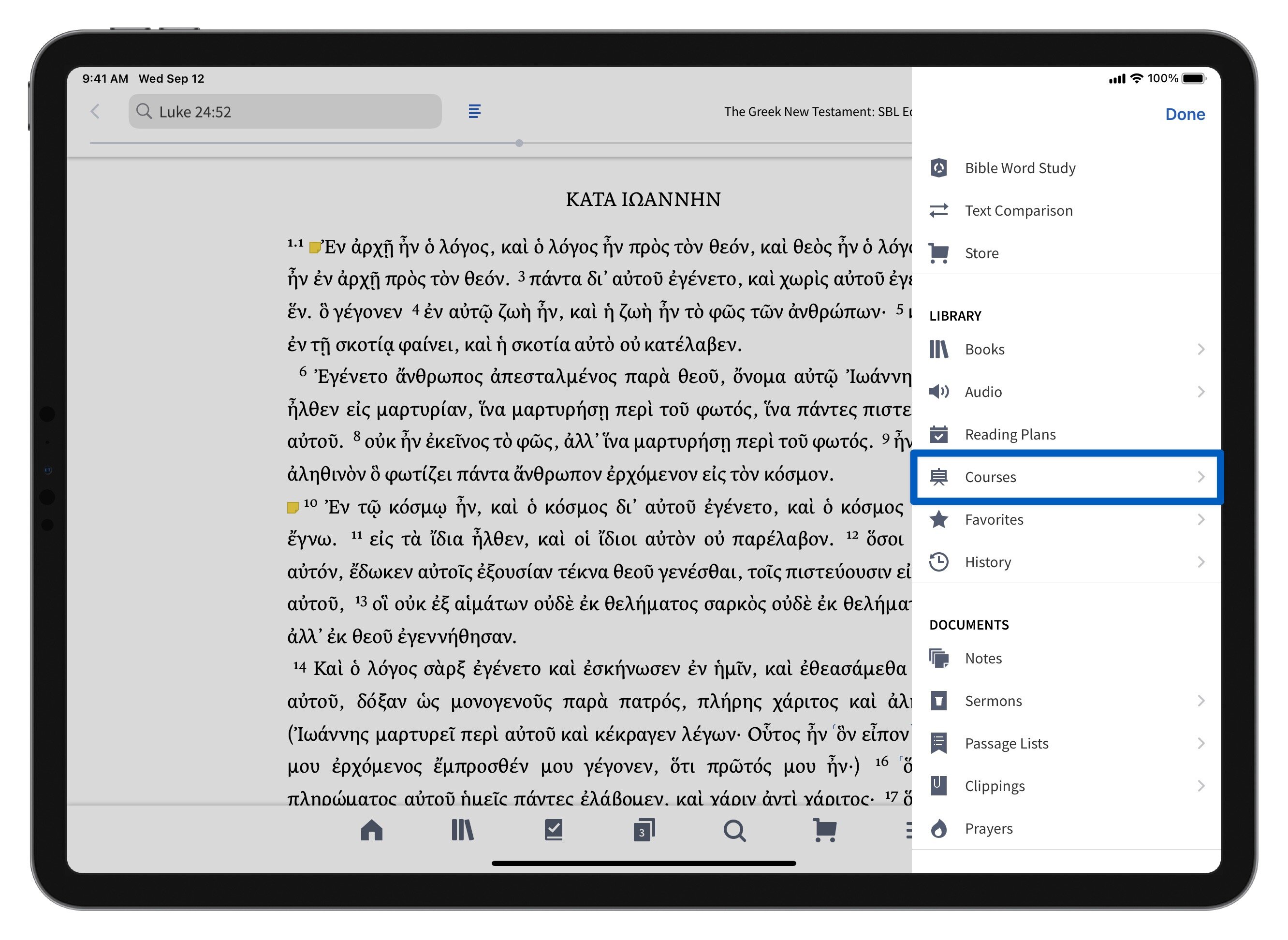Open reading plan checklist icon in bottom bar
Image resolution: width=1288 pixels, height=940 pixels.
[553, 830]
